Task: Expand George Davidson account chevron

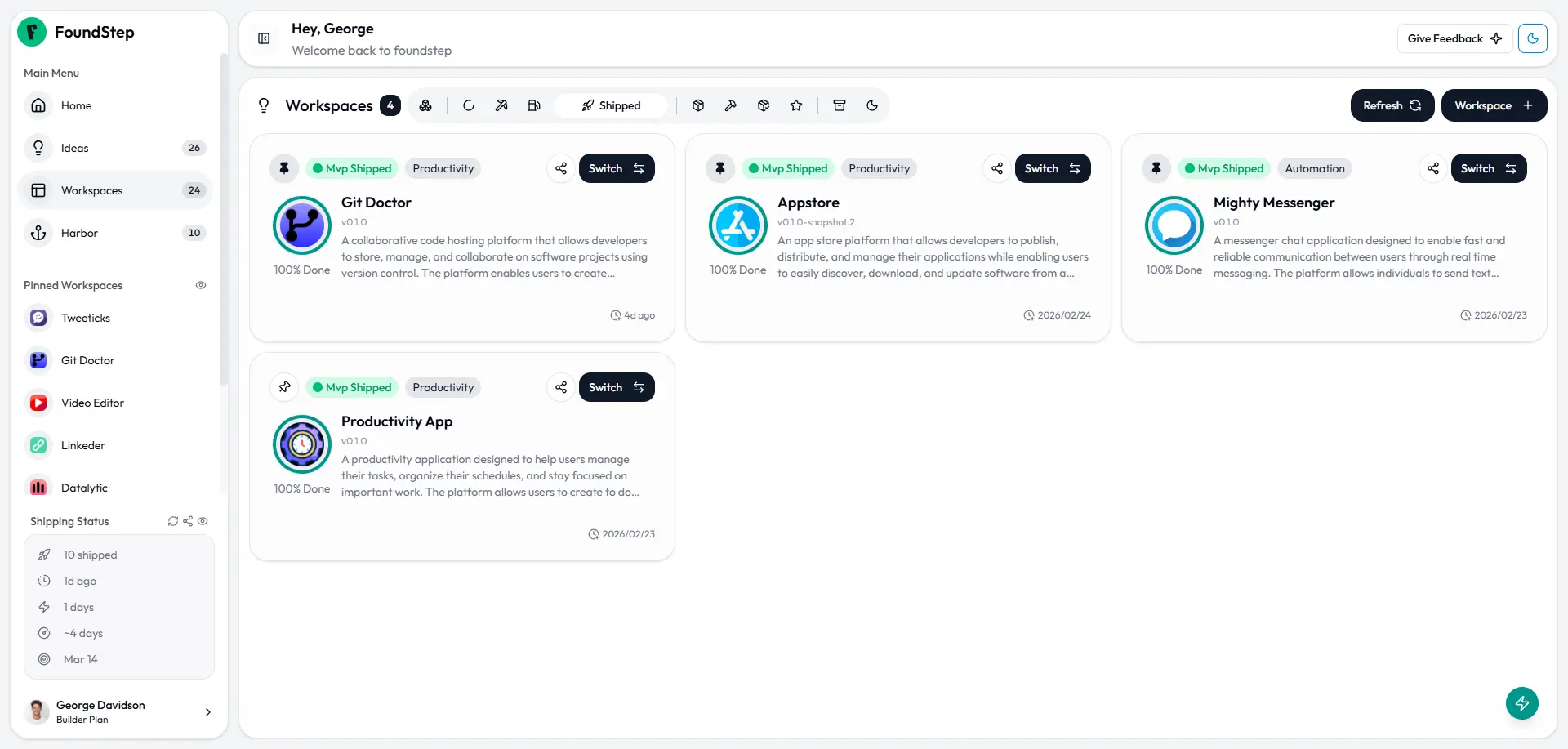Action: coord(208,712)
